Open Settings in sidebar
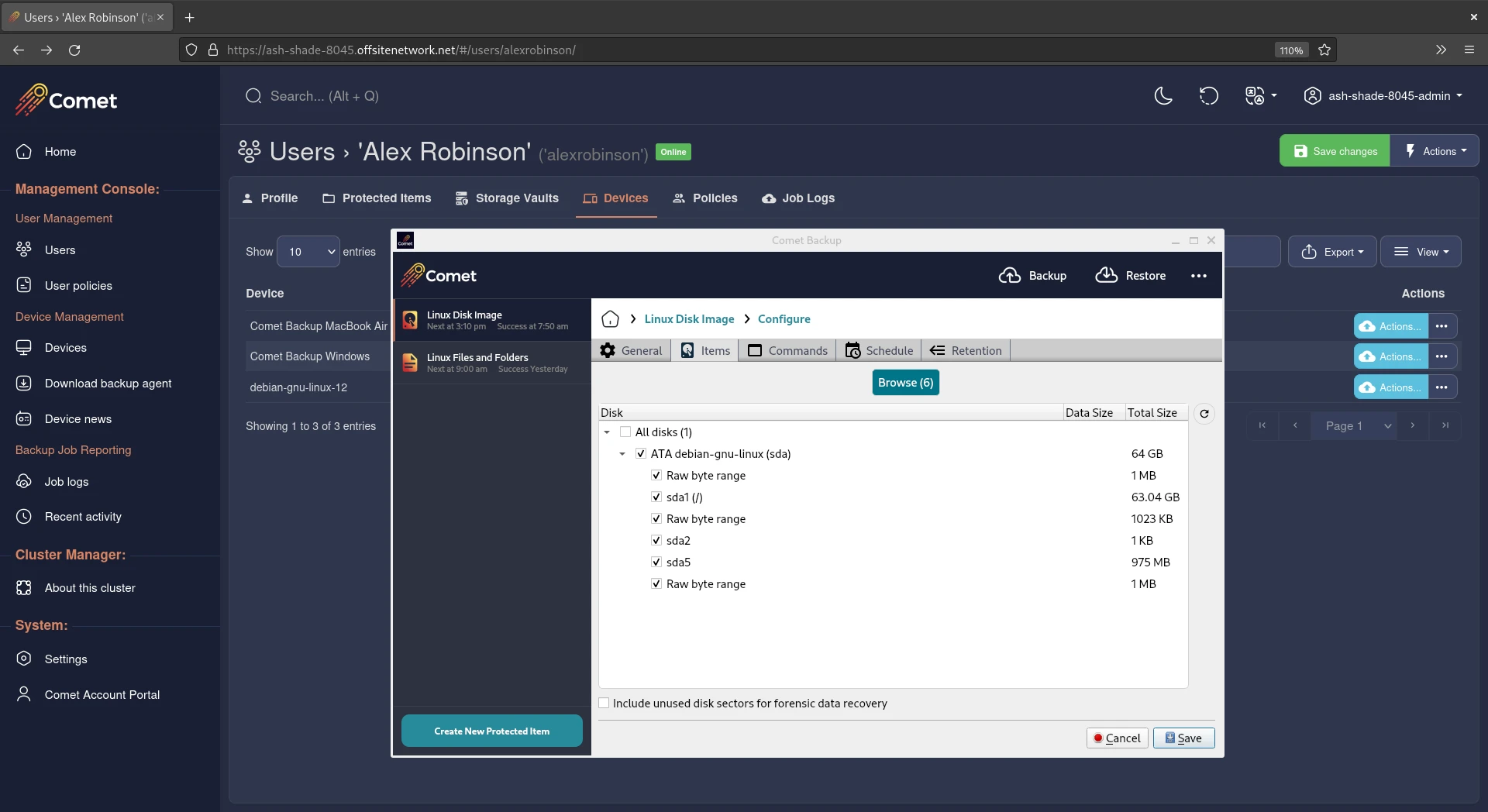Image resolution: width=1488 pixels, height=812 pixels. pyautogui.click(x=65, y=659)
